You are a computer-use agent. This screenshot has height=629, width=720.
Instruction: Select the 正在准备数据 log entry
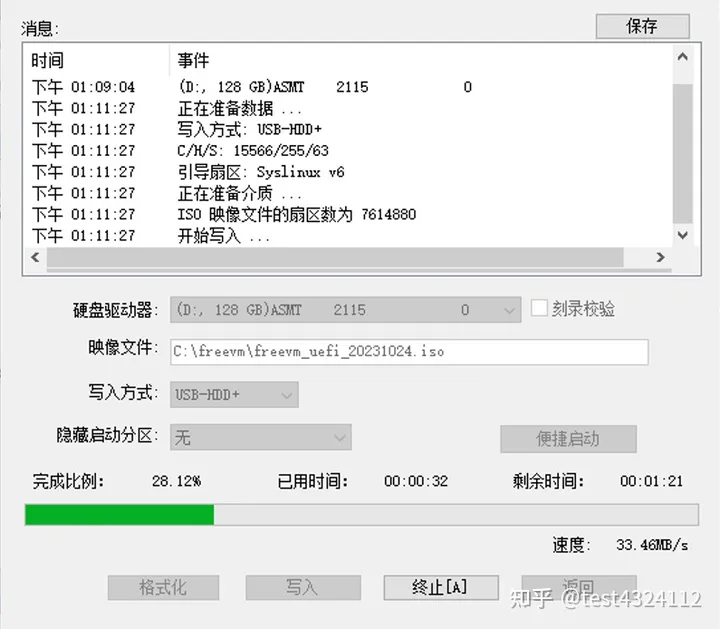(348, 108)
